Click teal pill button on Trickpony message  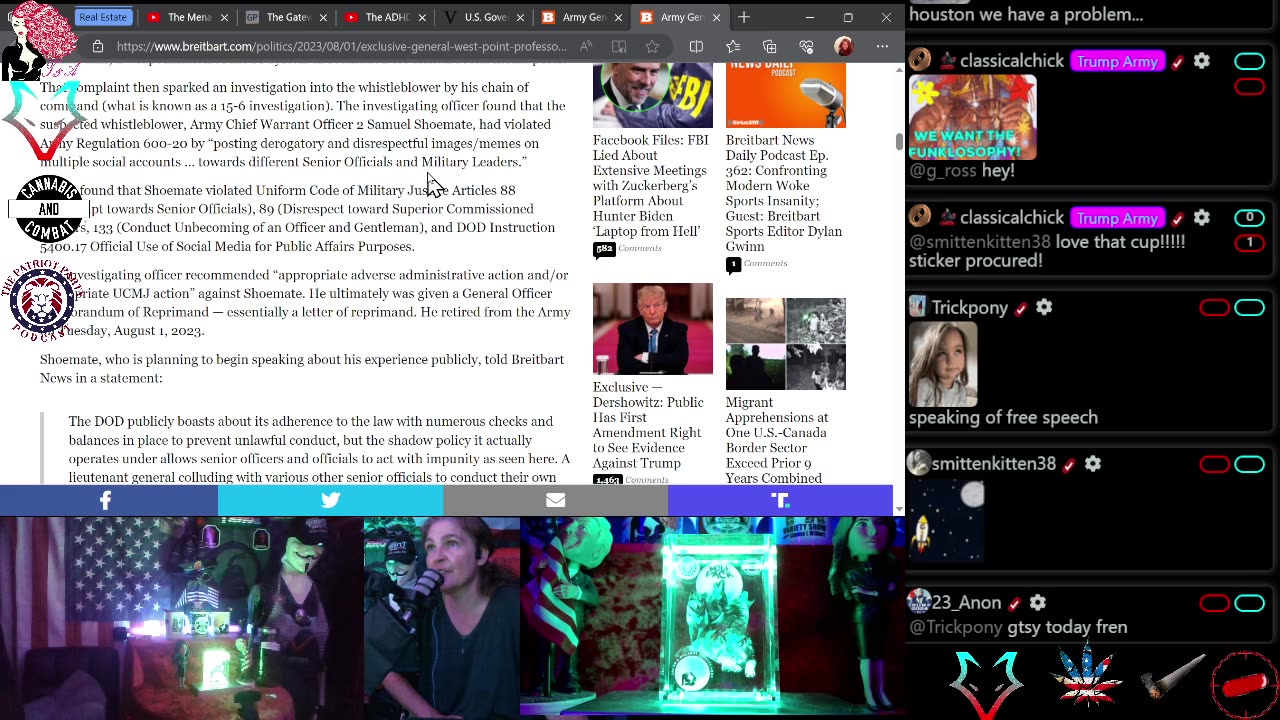(1249, 308)
